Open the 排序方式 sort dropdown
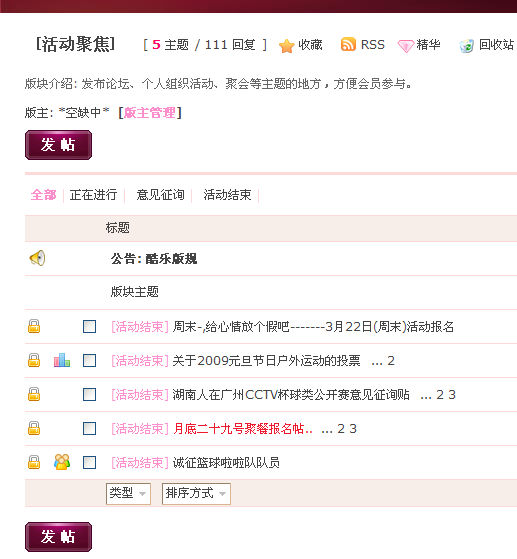The width and height of the screenshot is (517, 559). 196,494
